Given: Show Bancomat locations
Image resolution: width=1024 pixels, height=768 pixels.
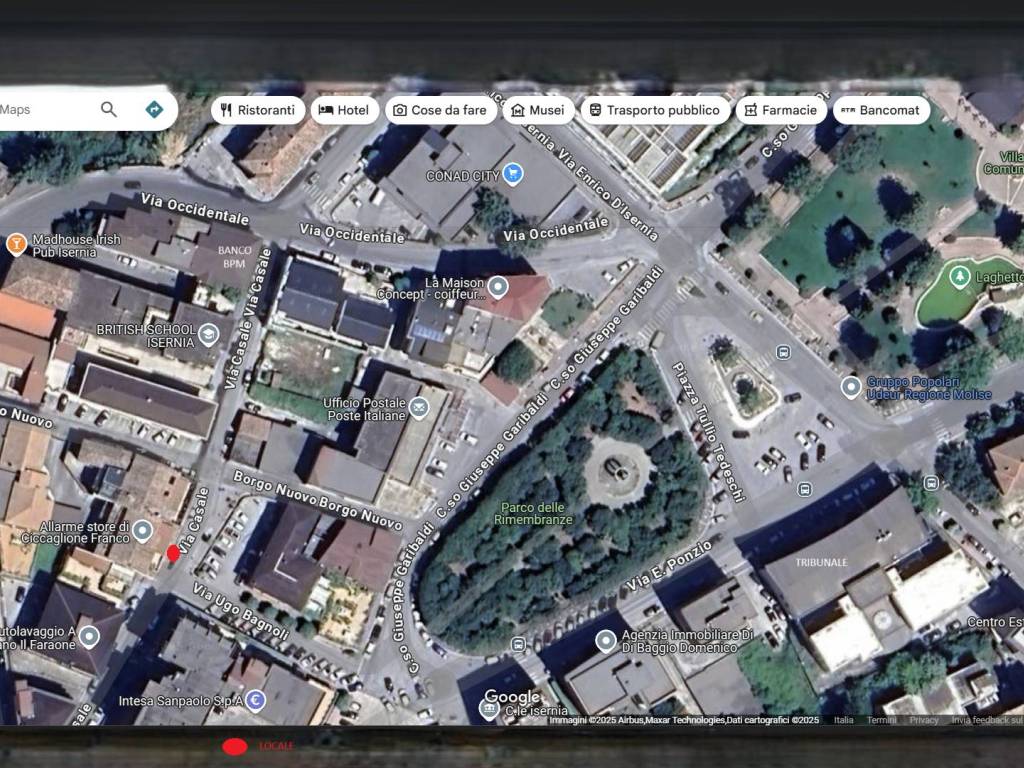Looking at the screenshot, I should coord(881,110).
